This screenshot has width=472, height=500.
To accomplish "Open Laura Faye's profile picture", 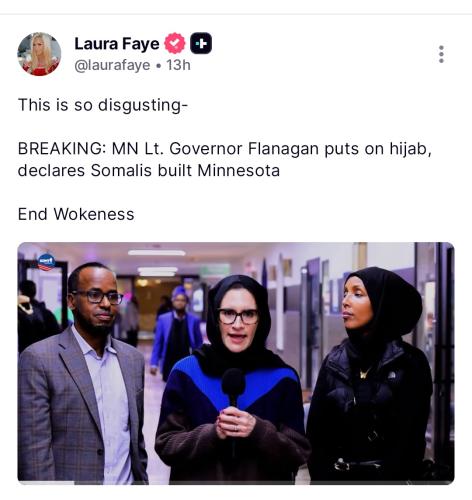I will [39, 54].
